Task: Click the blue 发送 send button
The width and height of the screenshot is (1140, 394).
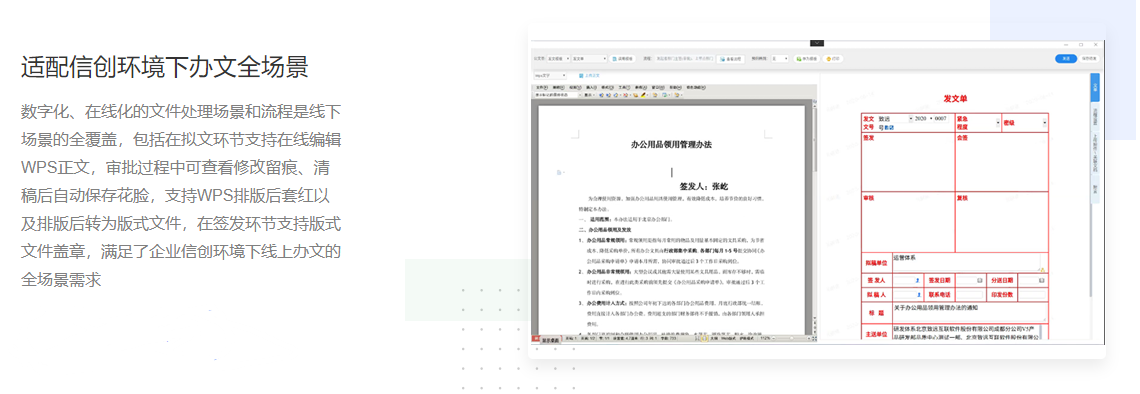Action: 1066,59
